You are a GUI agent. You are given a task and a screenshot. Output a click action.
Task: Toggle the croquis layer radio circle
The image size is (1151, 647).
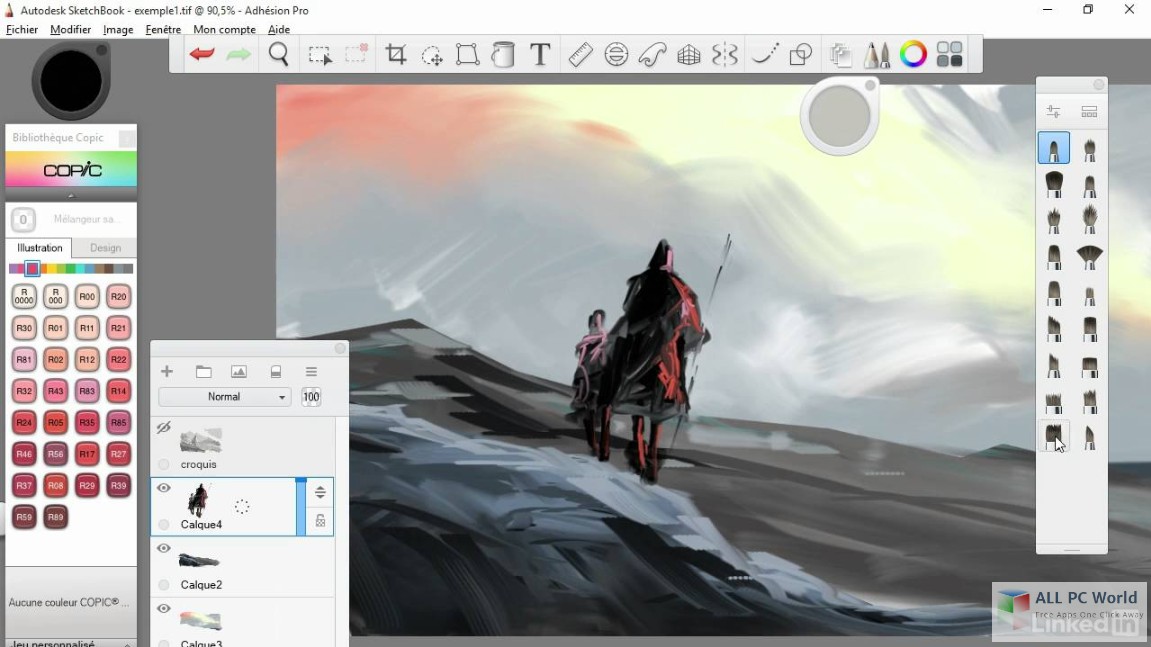[x=164, y=464]
